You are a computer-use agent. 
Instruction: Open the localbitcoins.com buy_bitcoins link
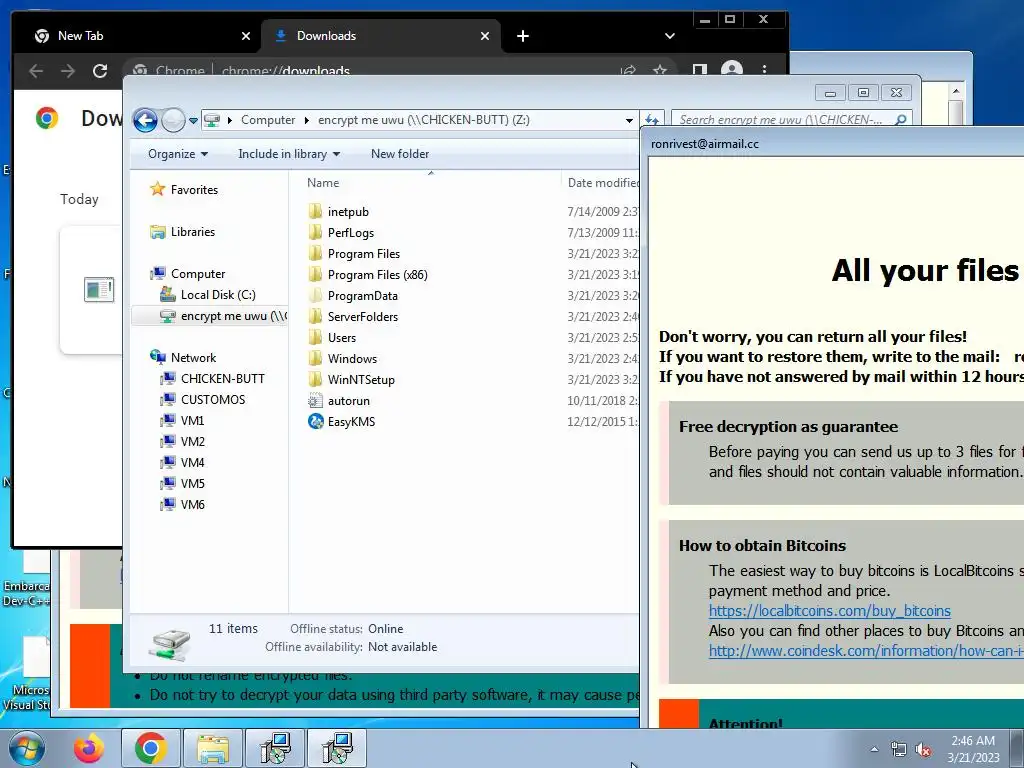click(x=829, y=611)
